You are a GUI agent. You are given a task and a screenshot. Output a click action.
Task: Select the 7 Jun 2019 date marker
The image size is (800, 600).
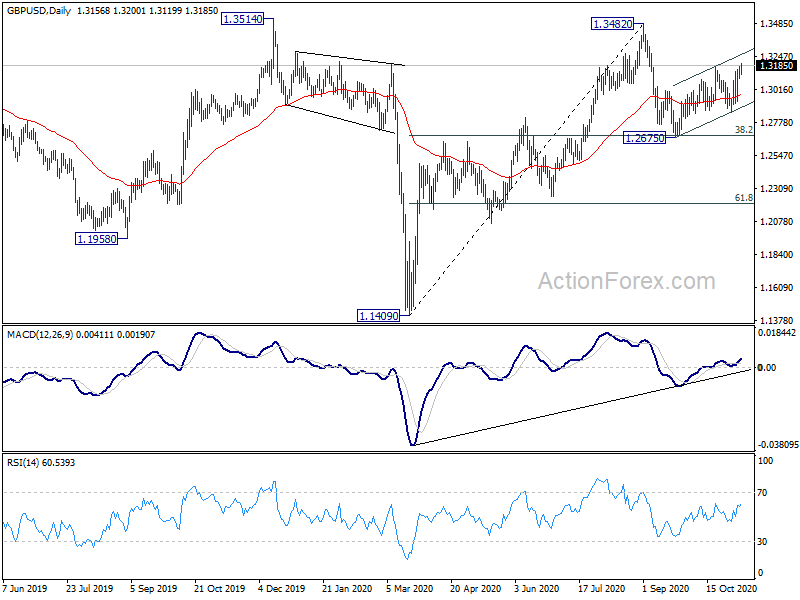click(x=24, y=588)
